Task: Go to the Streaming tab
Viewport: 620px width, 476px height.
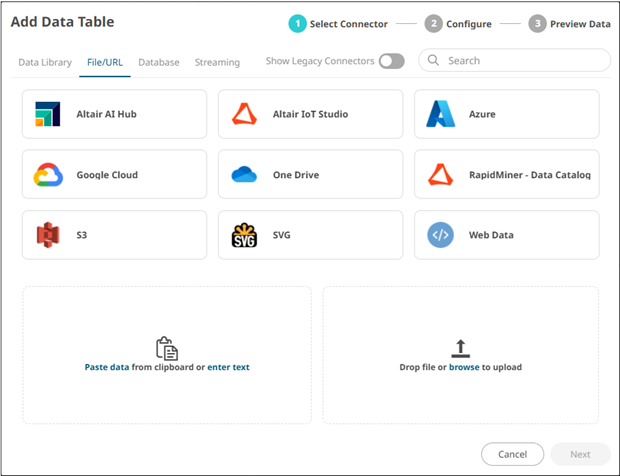Action: 217,62
